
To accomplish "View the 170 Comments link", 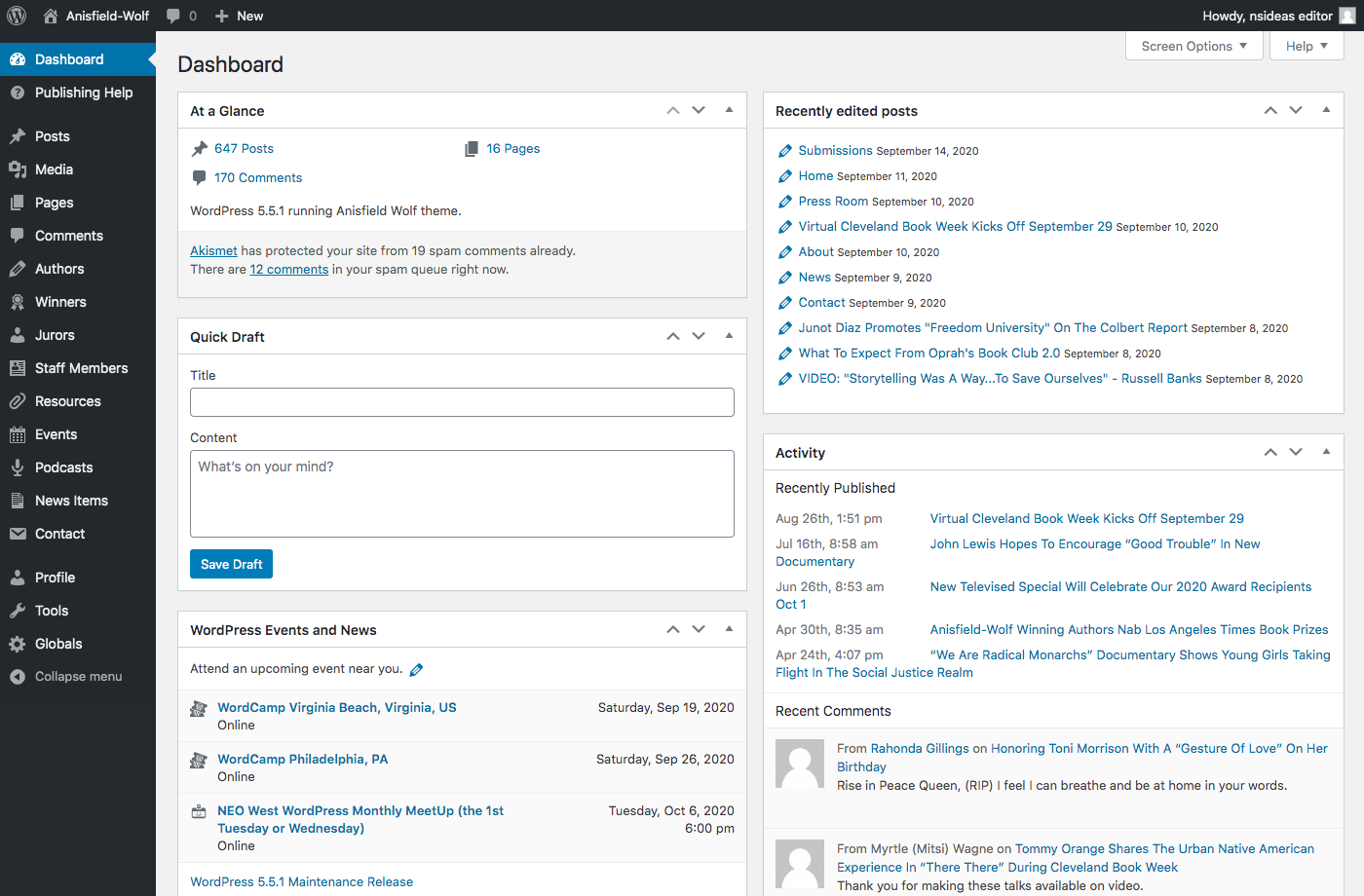I will [258, 178].
